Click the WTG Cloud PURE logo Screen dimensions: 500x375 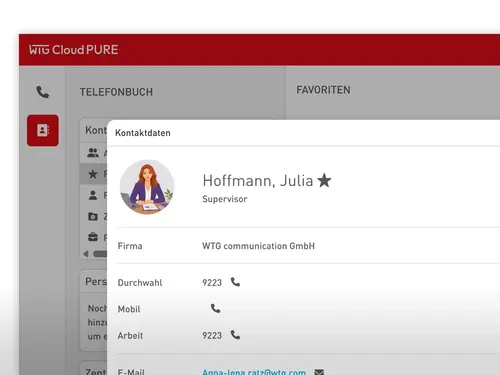point(73,50)
